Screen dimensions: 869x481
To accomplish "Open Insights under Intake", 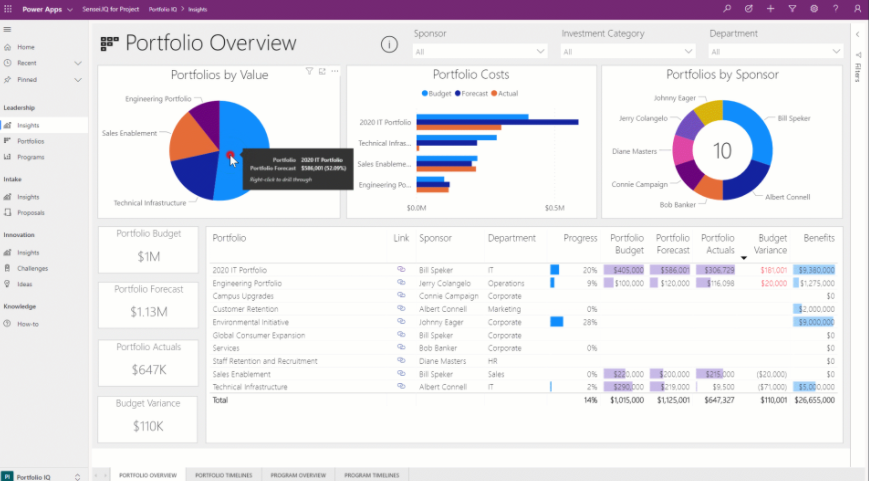I will [28, 197].
